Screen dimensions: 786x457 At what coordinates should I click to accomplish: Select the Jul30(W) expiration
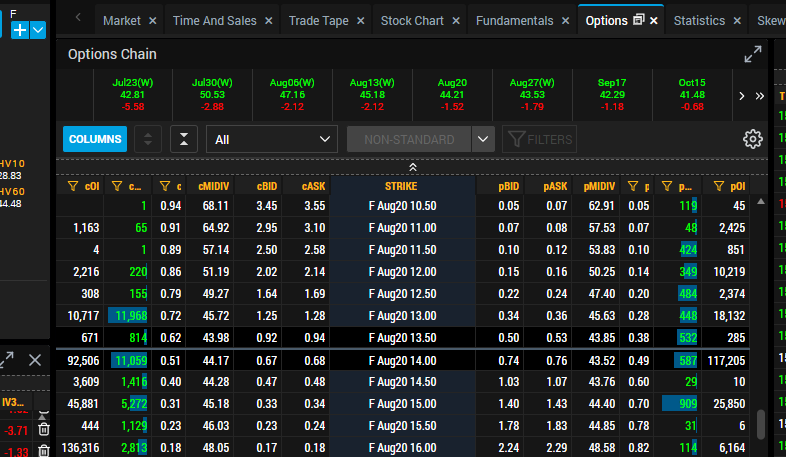pos(212,95)
